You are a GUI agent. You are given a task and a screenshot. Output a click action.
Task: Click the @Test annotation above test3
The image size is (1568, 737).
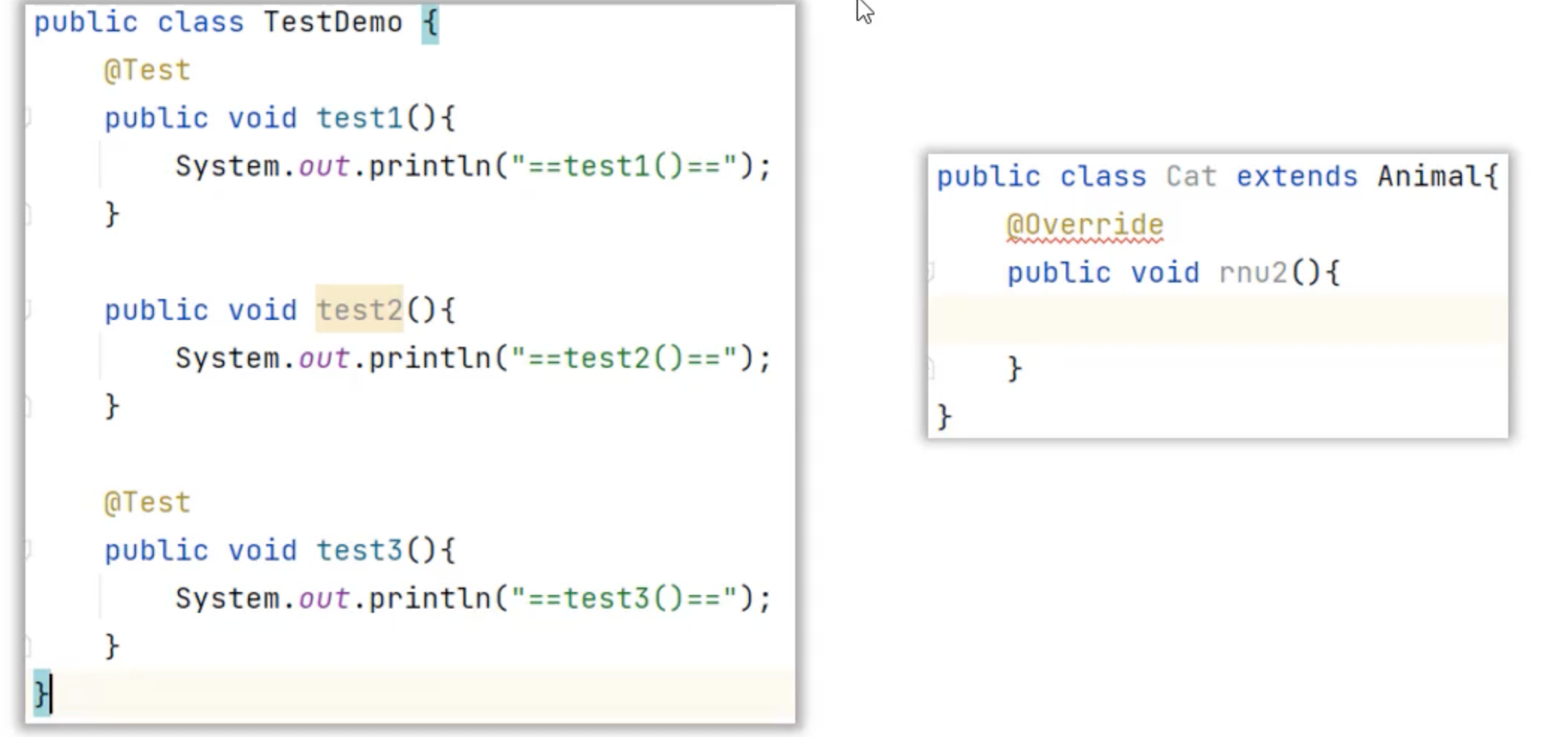[x=147, y=502]
